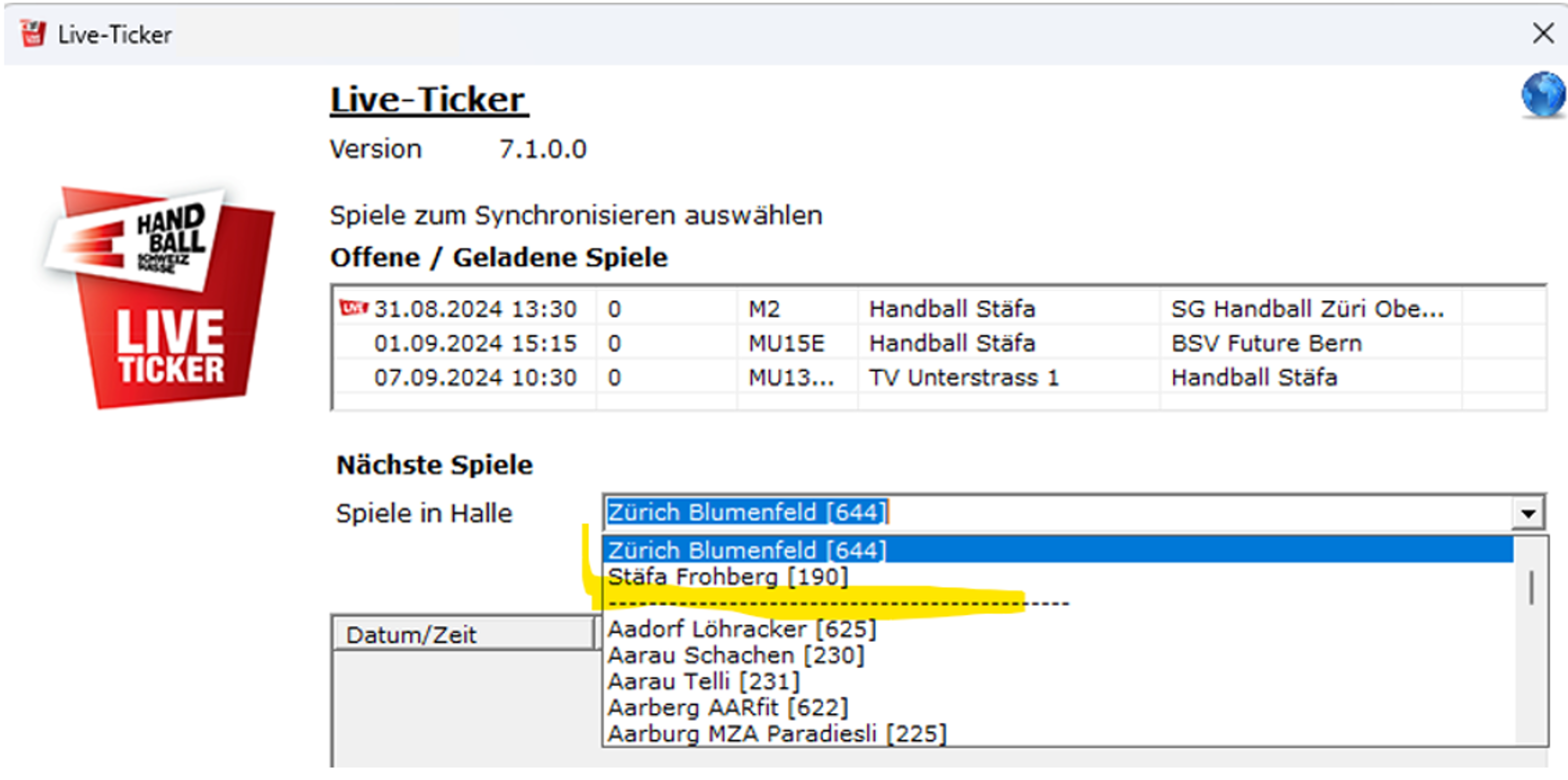This screenshot has width=1568, height=780.
Task: Click the LIVE badge next to the 31.08.2024 game
Action: tap(355, 308)
